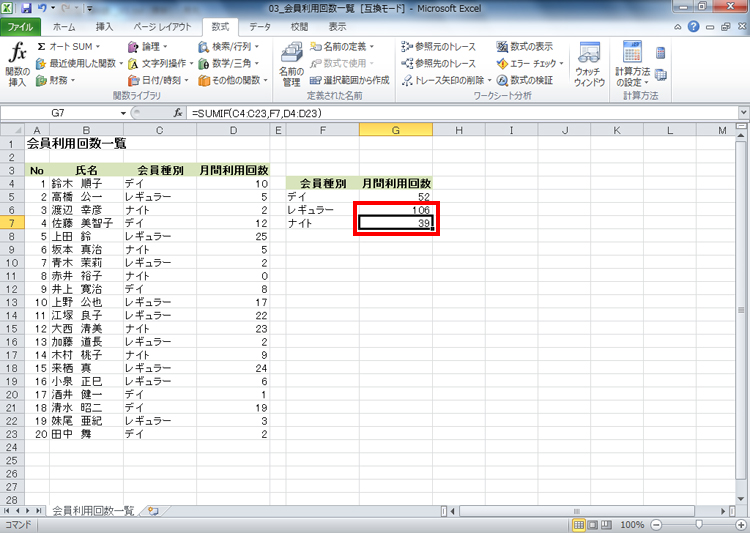The width and height of the screenshot is (750, 533).
Task: Click inside the formula bar SUMIF formula
Action: (256, 113)
